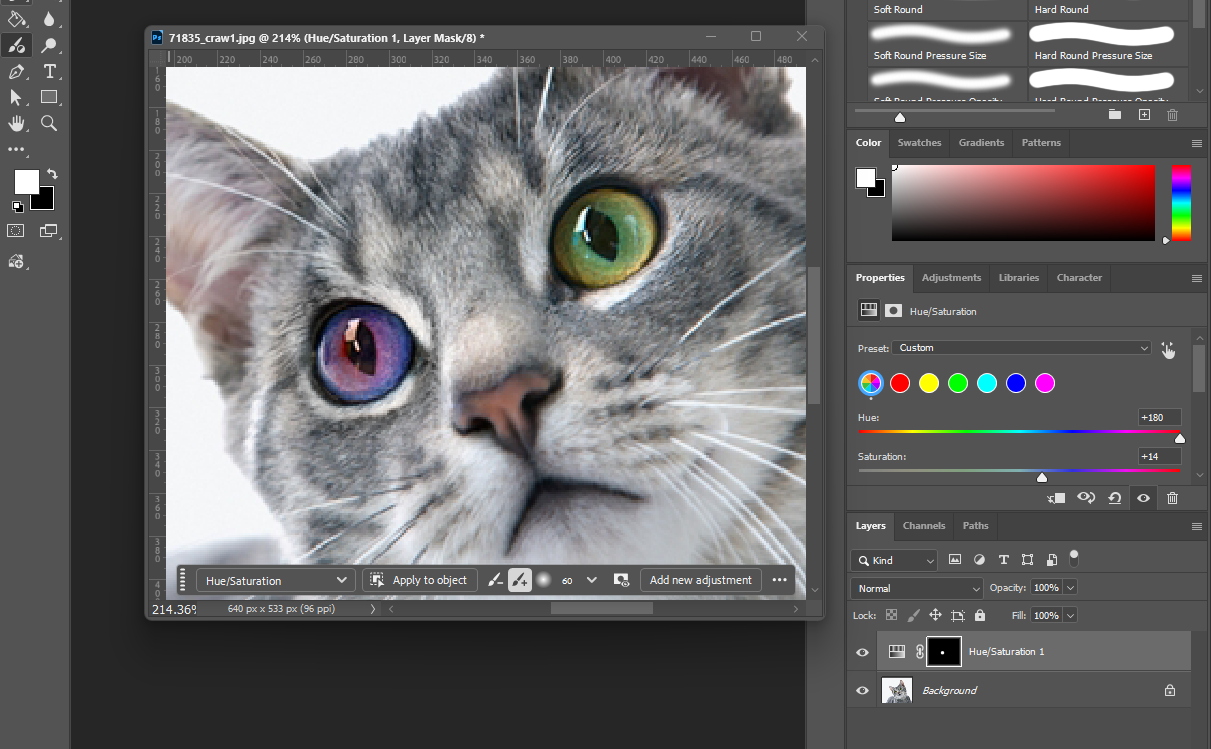Viewport: 1211px width, 749px height.
Task: Click the Hue value input field
Action: coord(1159,417)
